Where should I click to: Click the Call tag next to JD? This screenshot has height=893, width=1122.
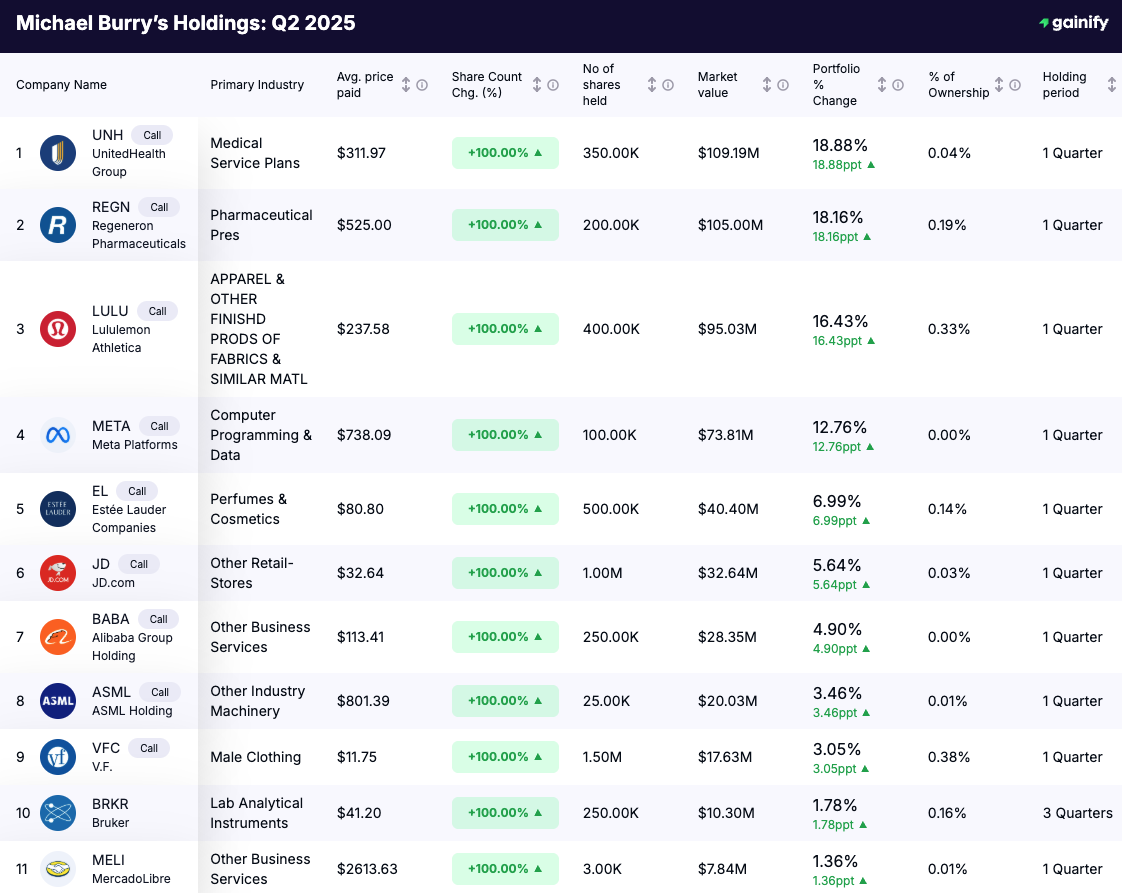[x=139, y=565]
